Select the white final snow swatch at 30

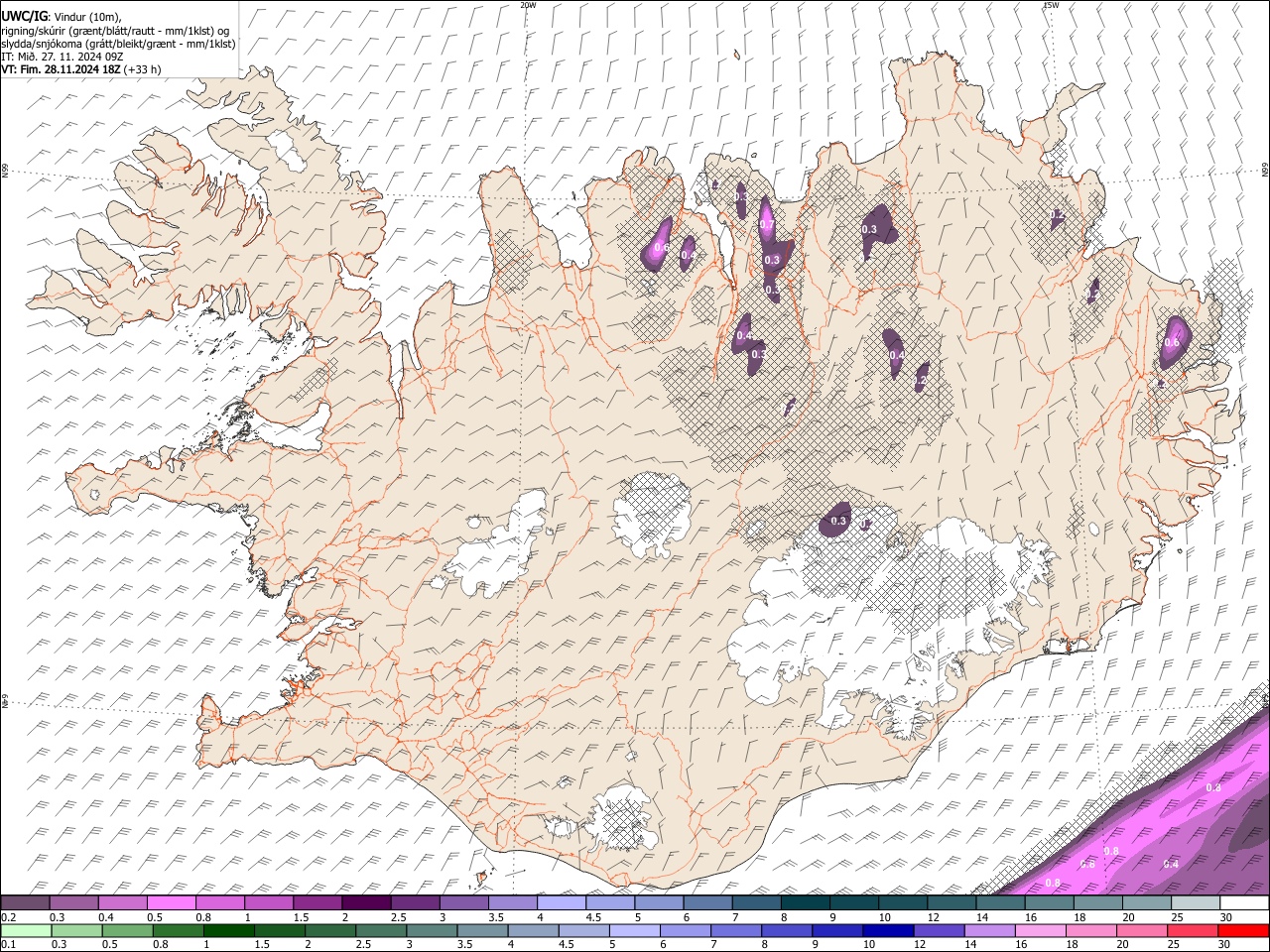coord(1244,903)
